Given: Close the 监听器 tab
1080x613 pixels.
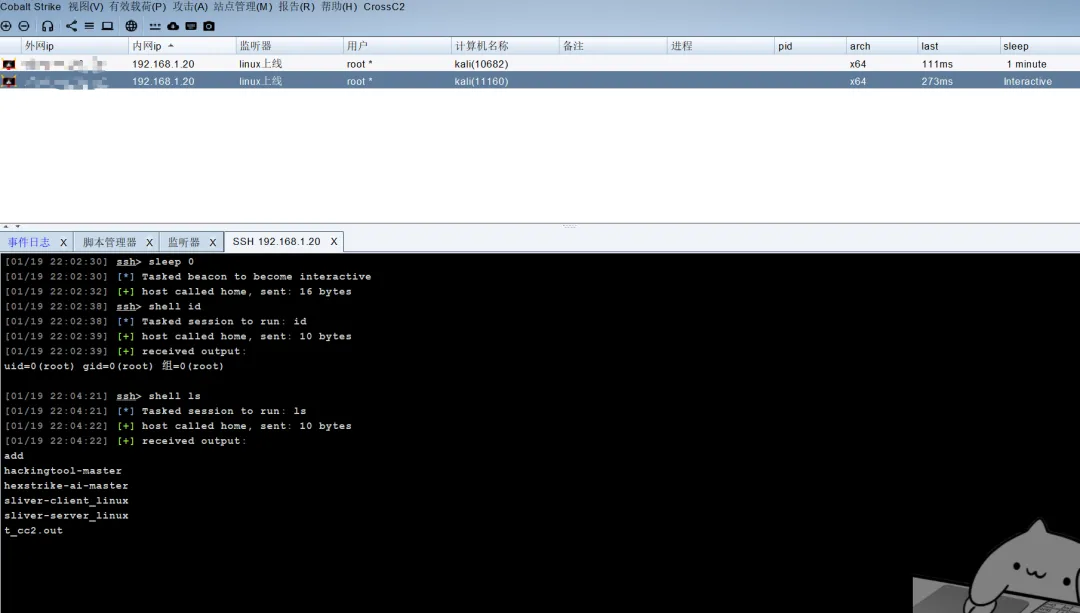Looking at the screenshot, I should [x=213, y=242].
